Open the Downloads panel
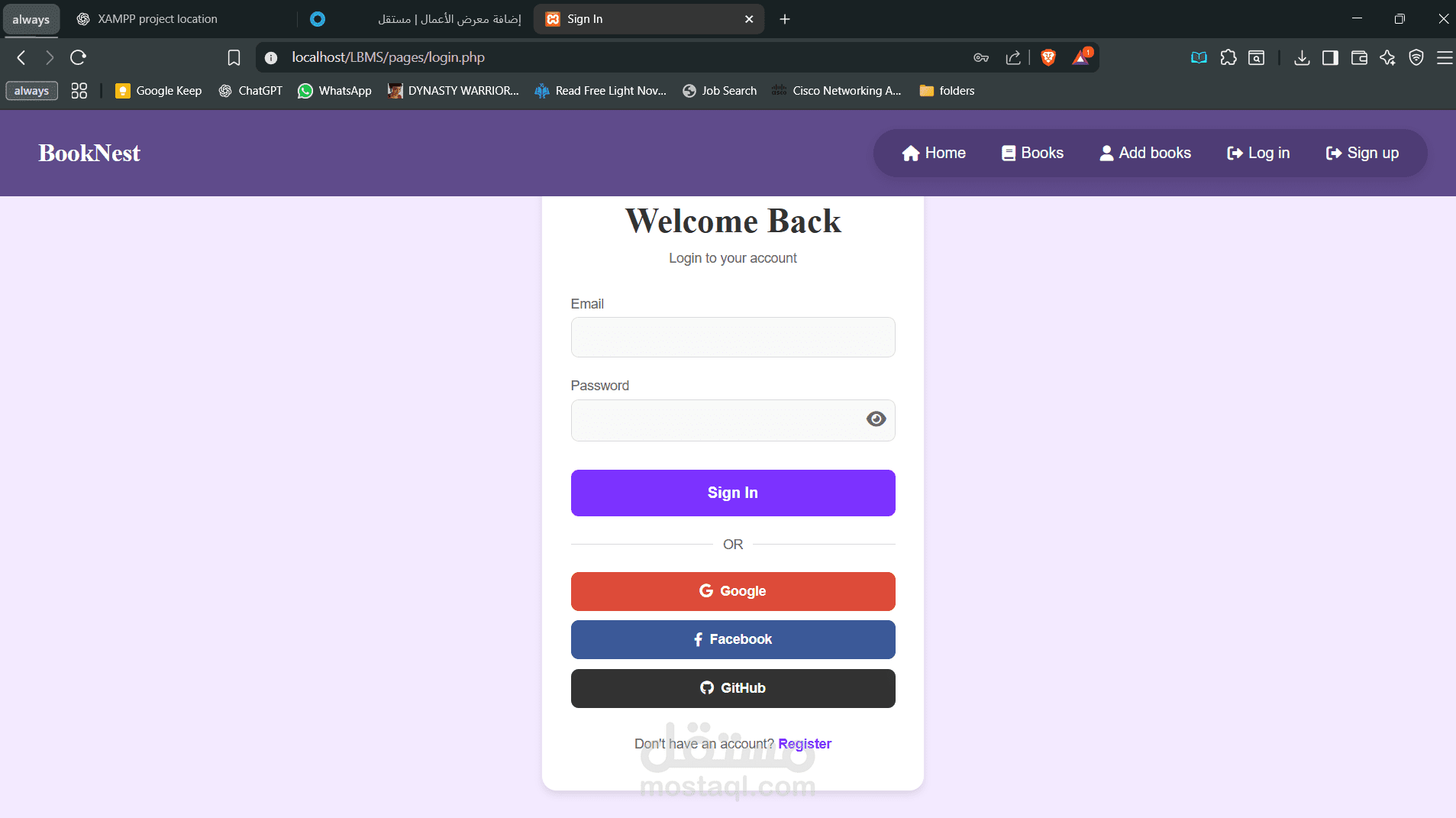Image resolution: width=1456 pixels, height=818 pixels. [1302, 57]
